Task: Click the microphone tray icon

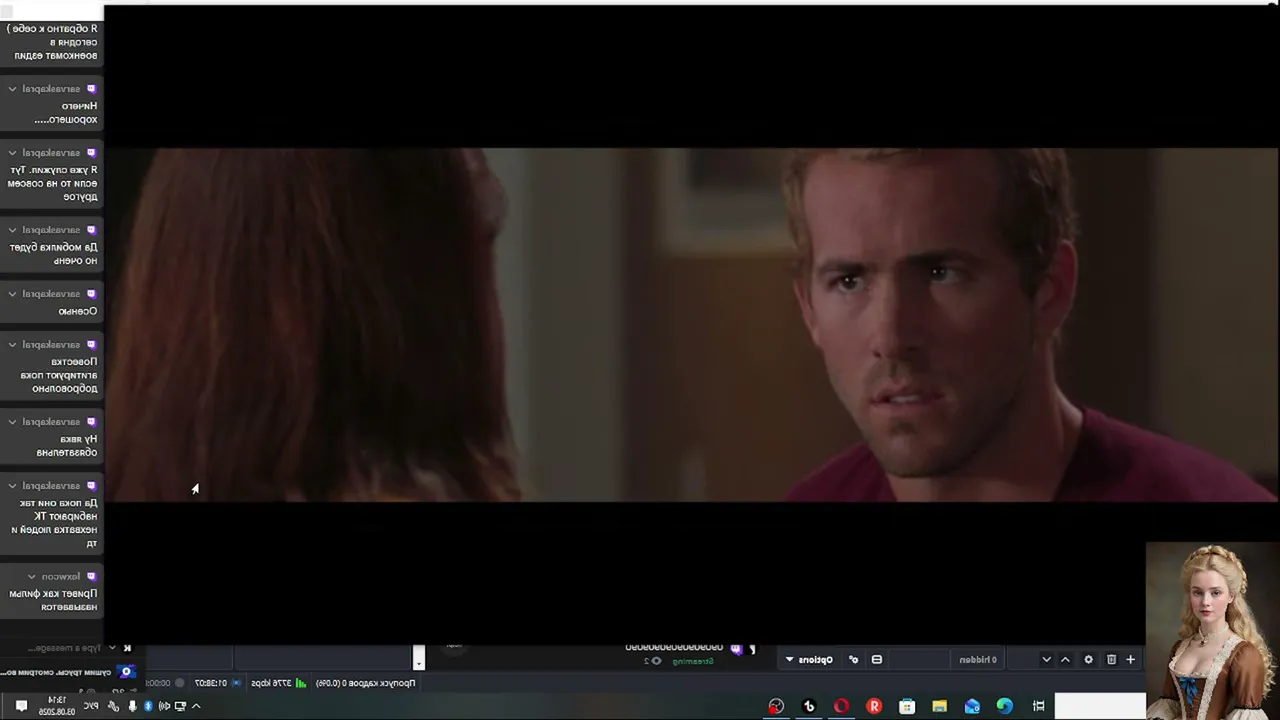Action: [132, 706]
